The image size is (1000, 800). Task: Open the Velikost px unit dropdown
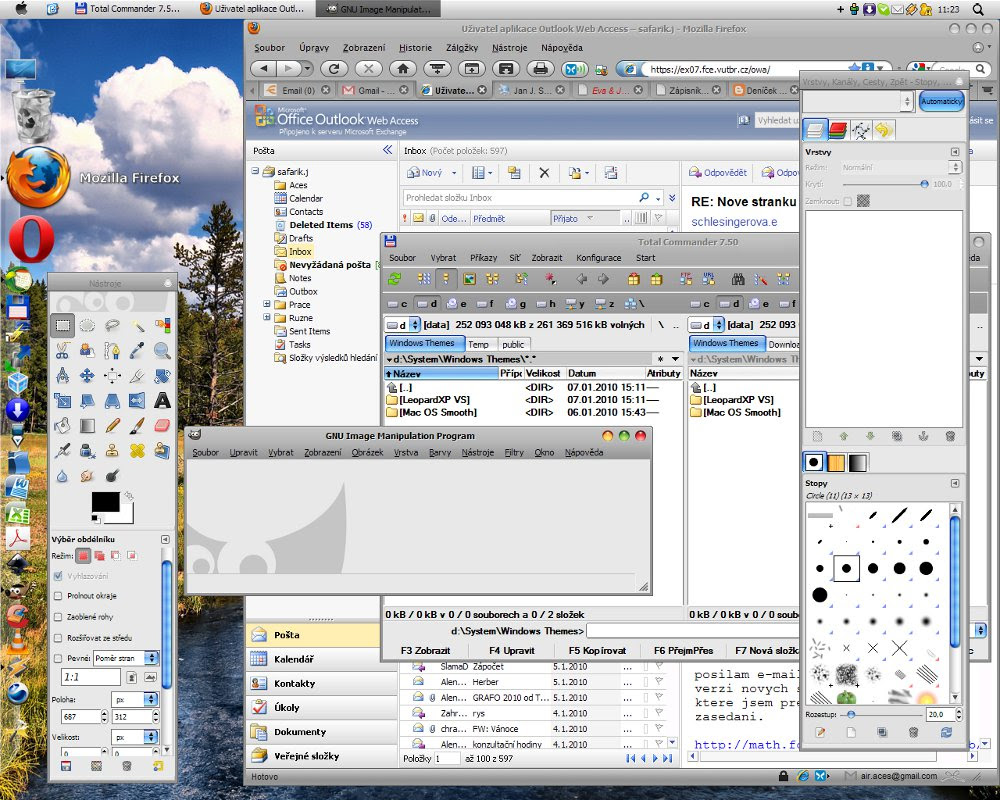[135, 737]
